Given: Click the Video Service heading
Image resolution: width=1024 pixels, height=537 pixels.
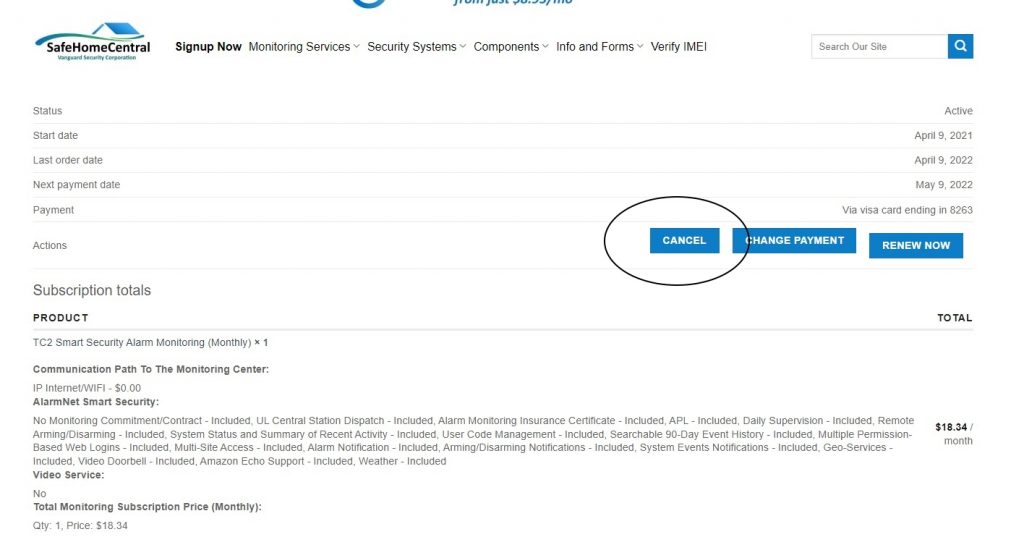Looking at the screenshot, I should coord(69,475).
